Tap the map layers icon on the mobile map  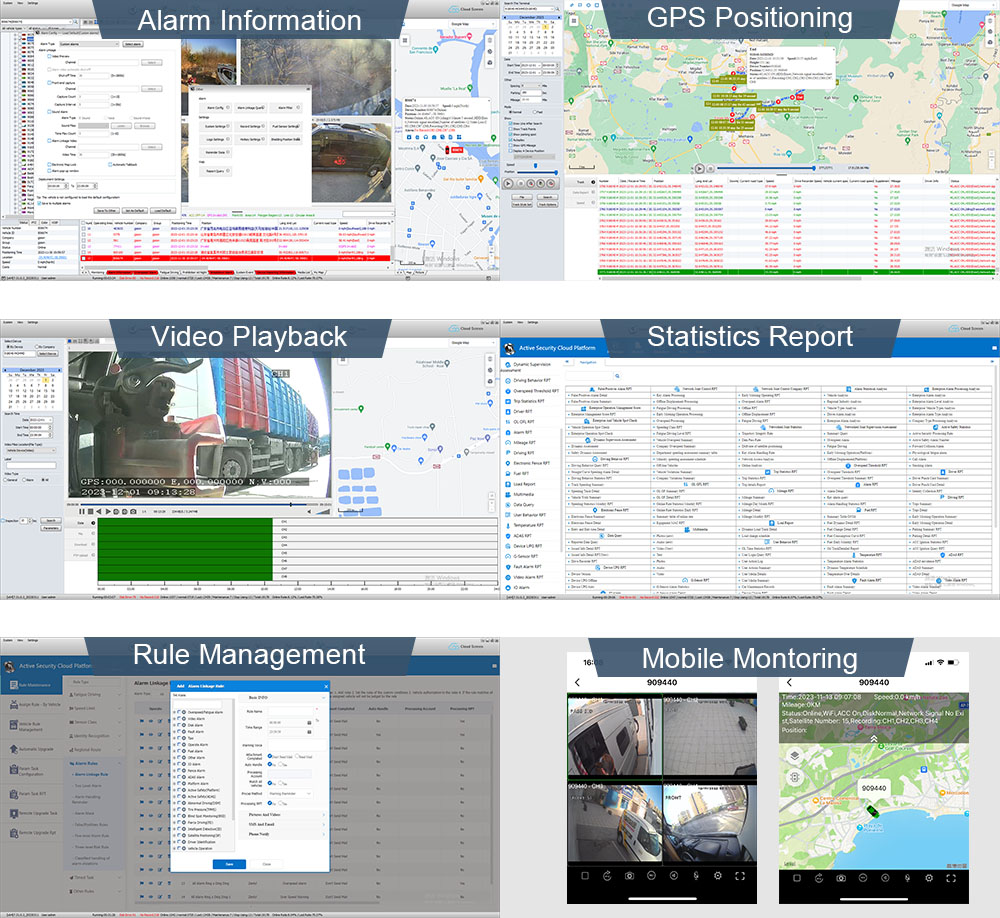coord(795,756)
